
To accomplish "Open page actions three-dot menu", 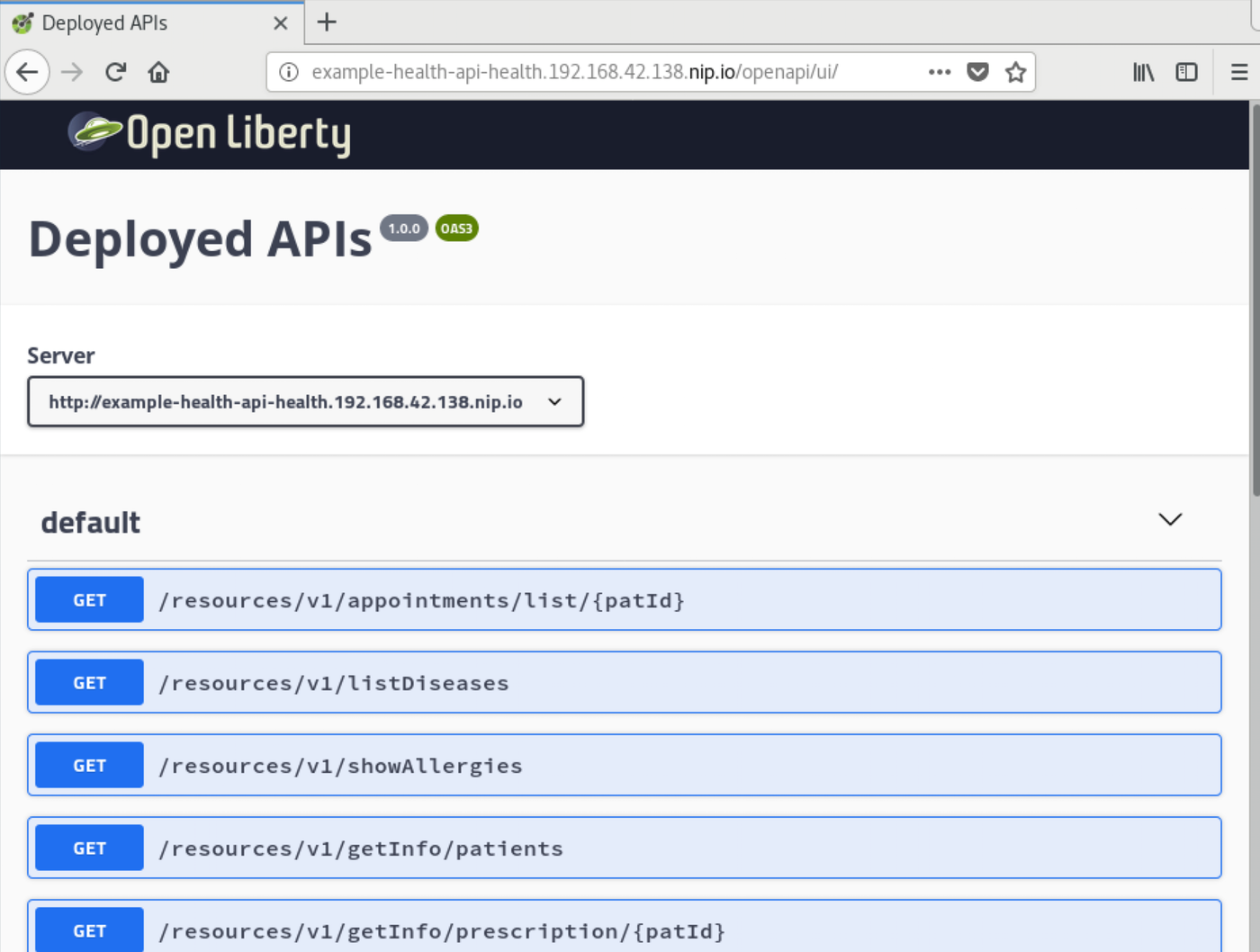I will (x=940, y=72).
